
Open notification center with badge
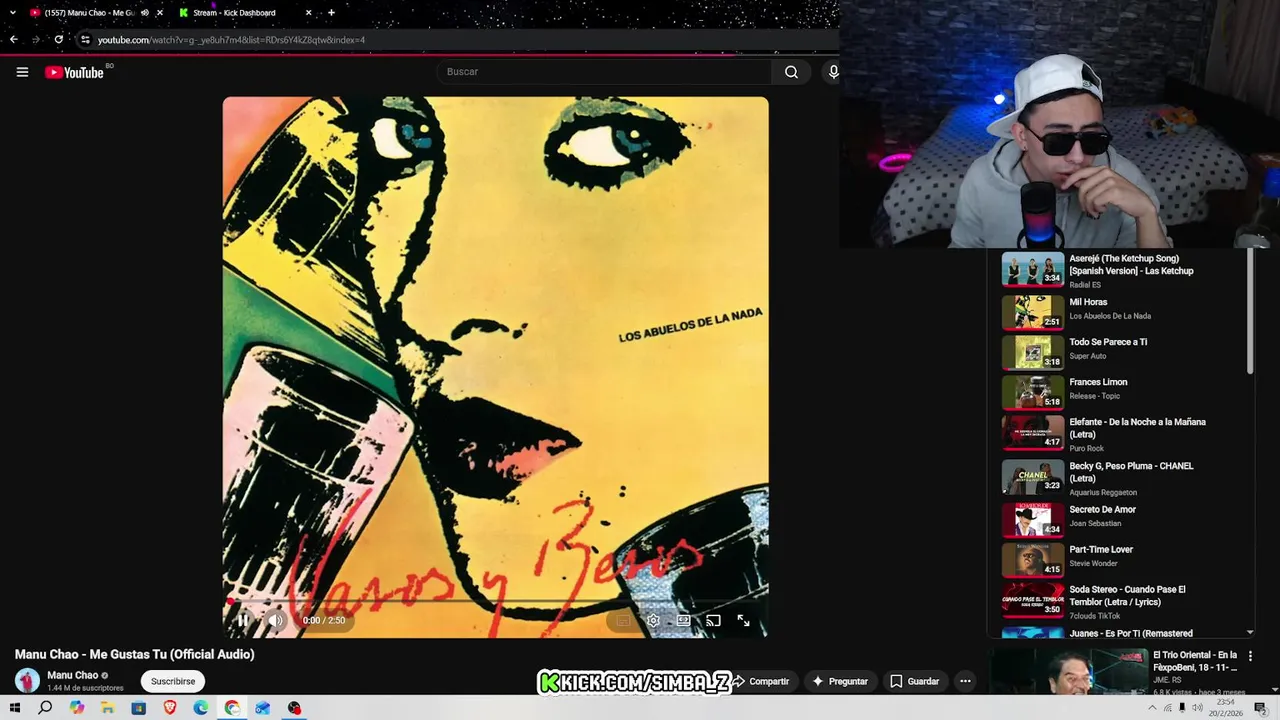point(1261,708)
